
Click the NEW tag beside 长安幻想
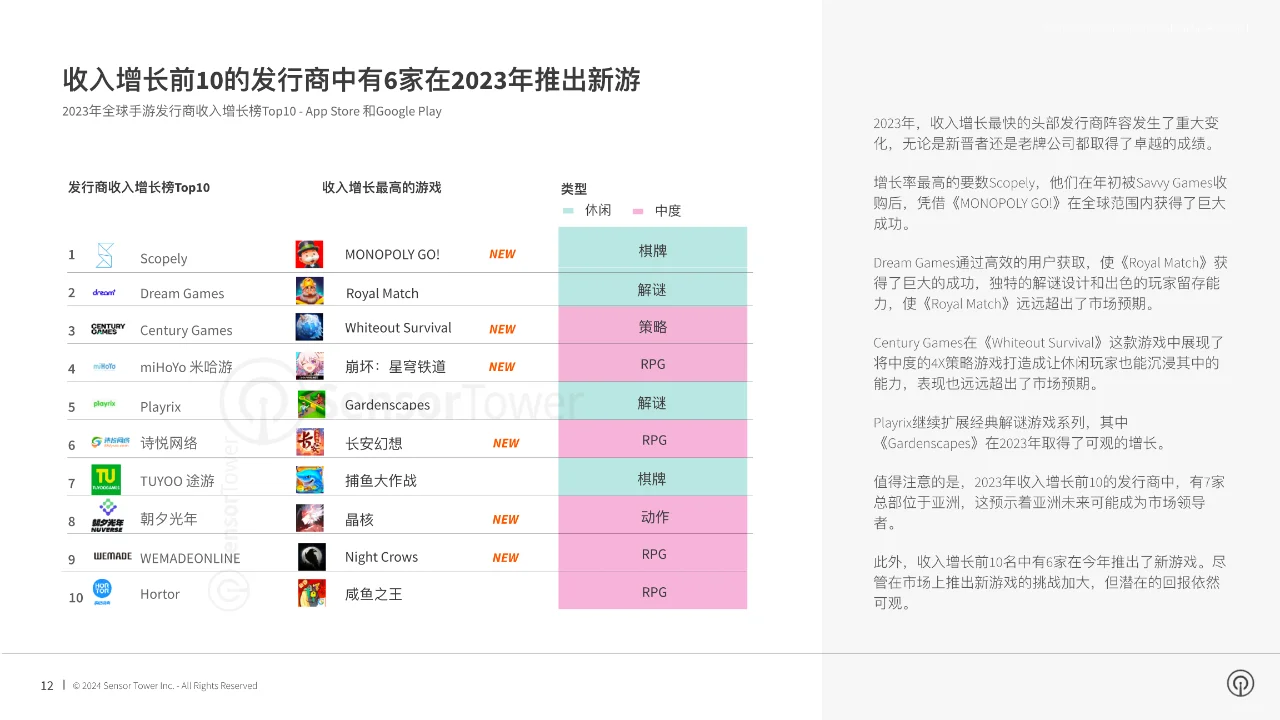[x=506, y=443]
